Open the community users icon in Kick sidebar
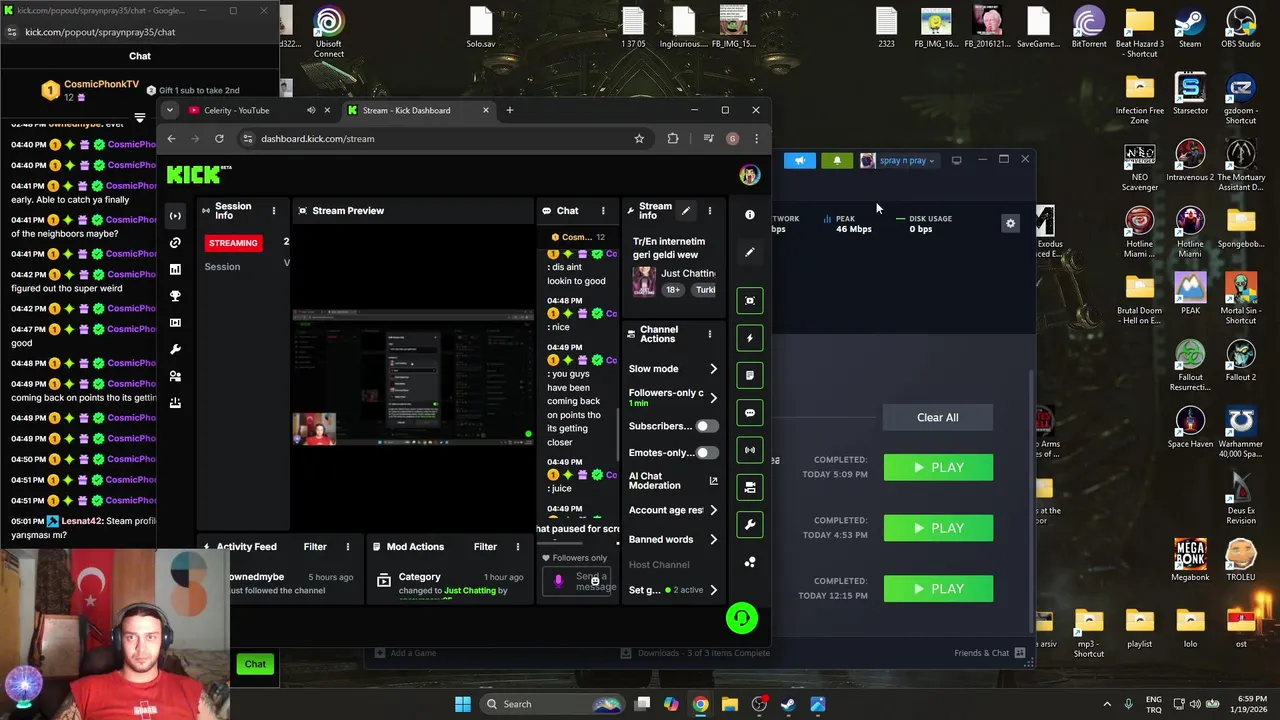Image resolution: width=1280 pixels, height=720 pixels. coord(175,376)
